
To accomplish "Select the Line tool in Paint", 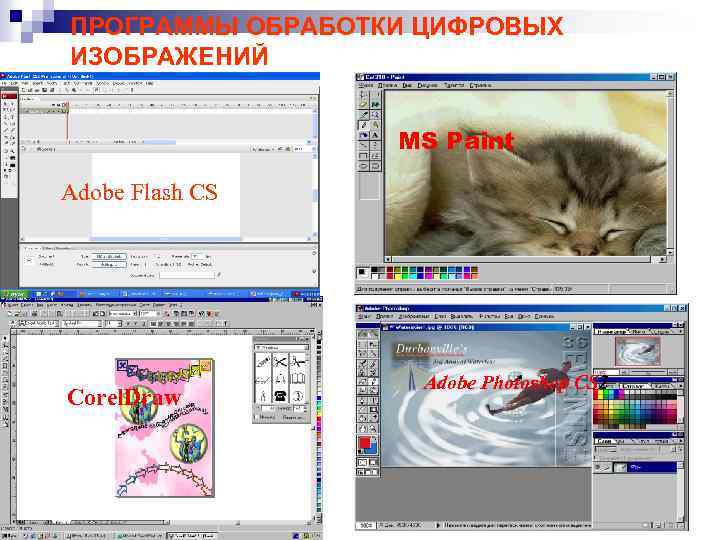I will pyautogui.click(x=364, y=146).
